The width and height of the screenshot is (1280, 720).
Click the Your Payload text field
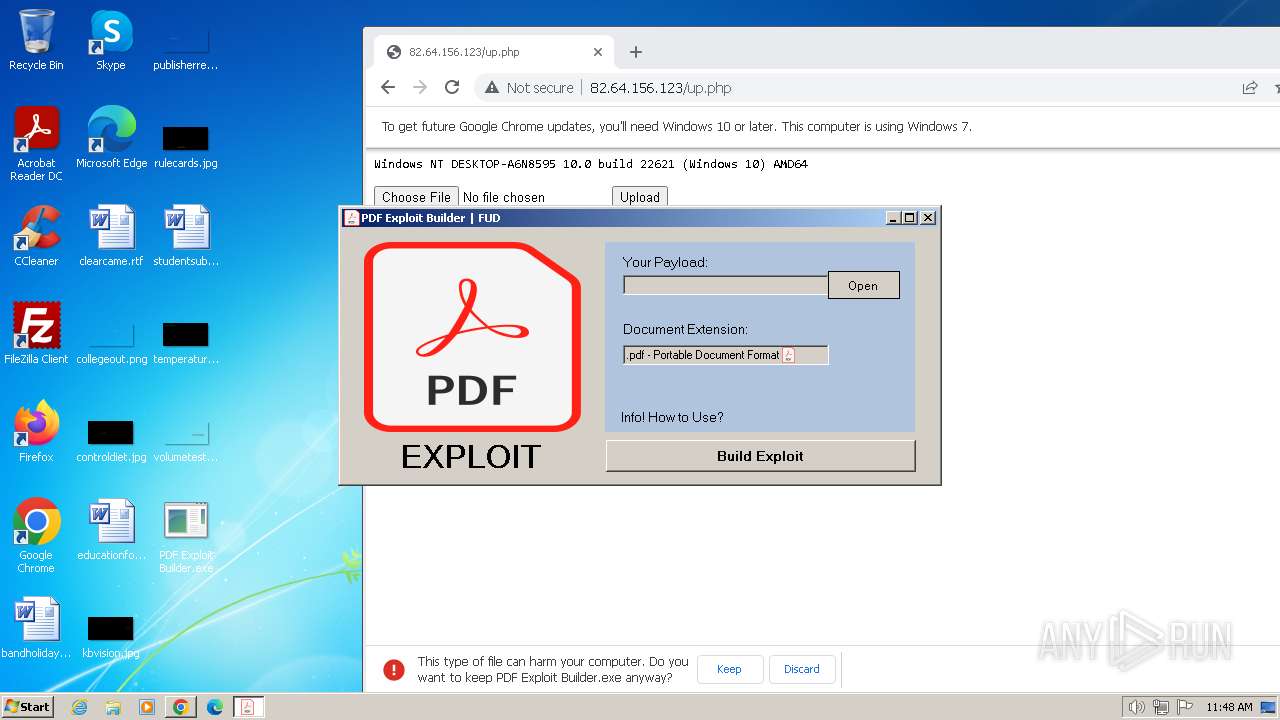pos(726,285)
